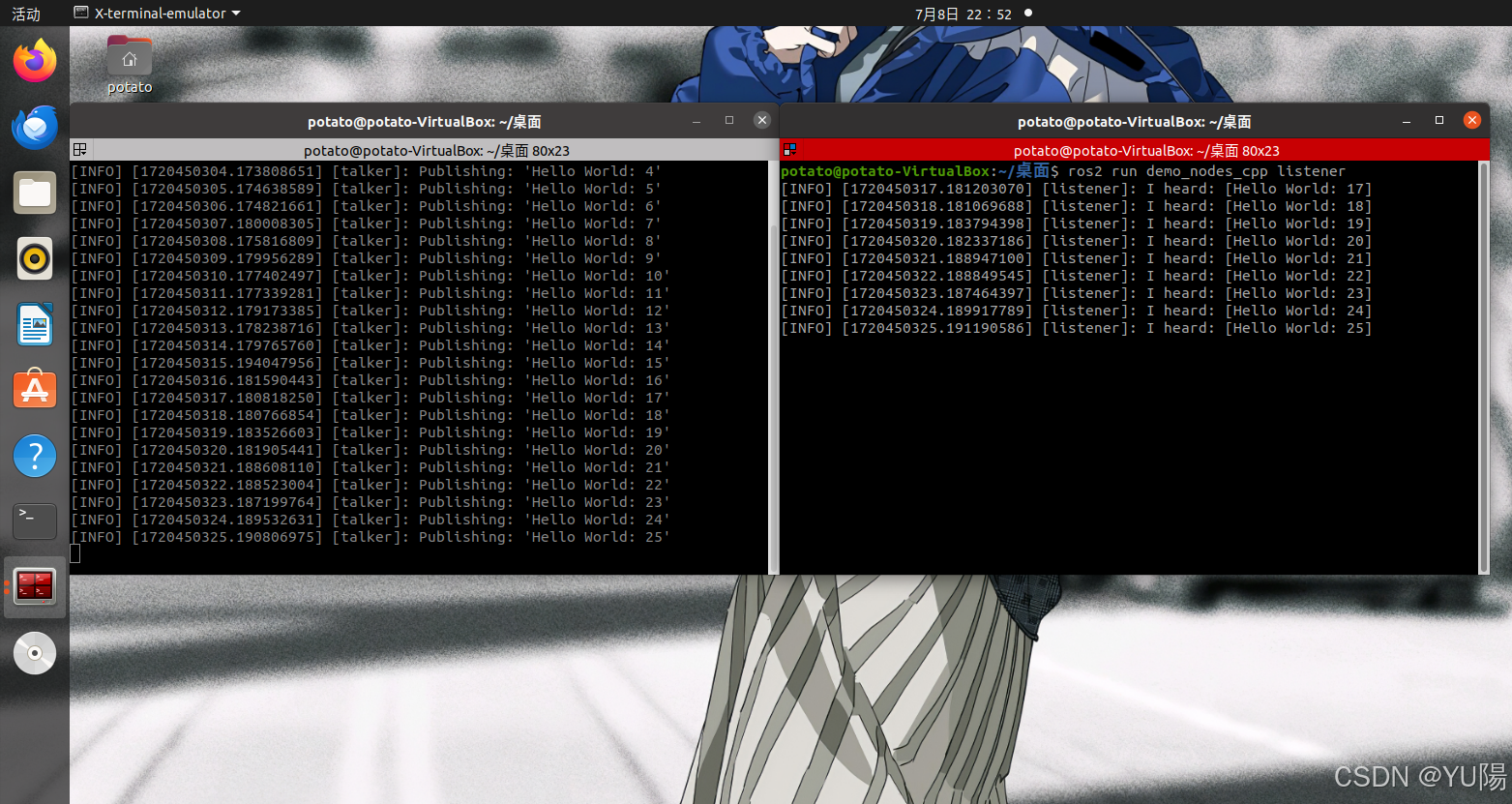
Task: Open Rhythmbox music player in dock
Action: tap(35, 258)
